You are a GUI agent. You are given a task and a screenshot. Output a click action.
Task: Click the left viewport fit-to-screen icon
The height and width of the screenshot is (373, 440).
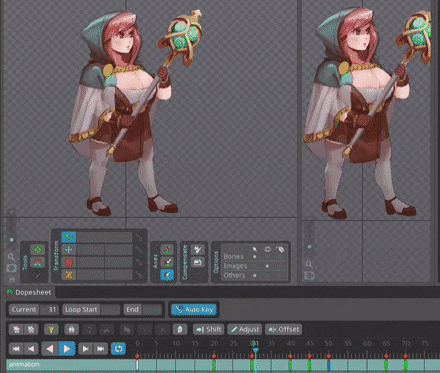click(x=11, y=268)
